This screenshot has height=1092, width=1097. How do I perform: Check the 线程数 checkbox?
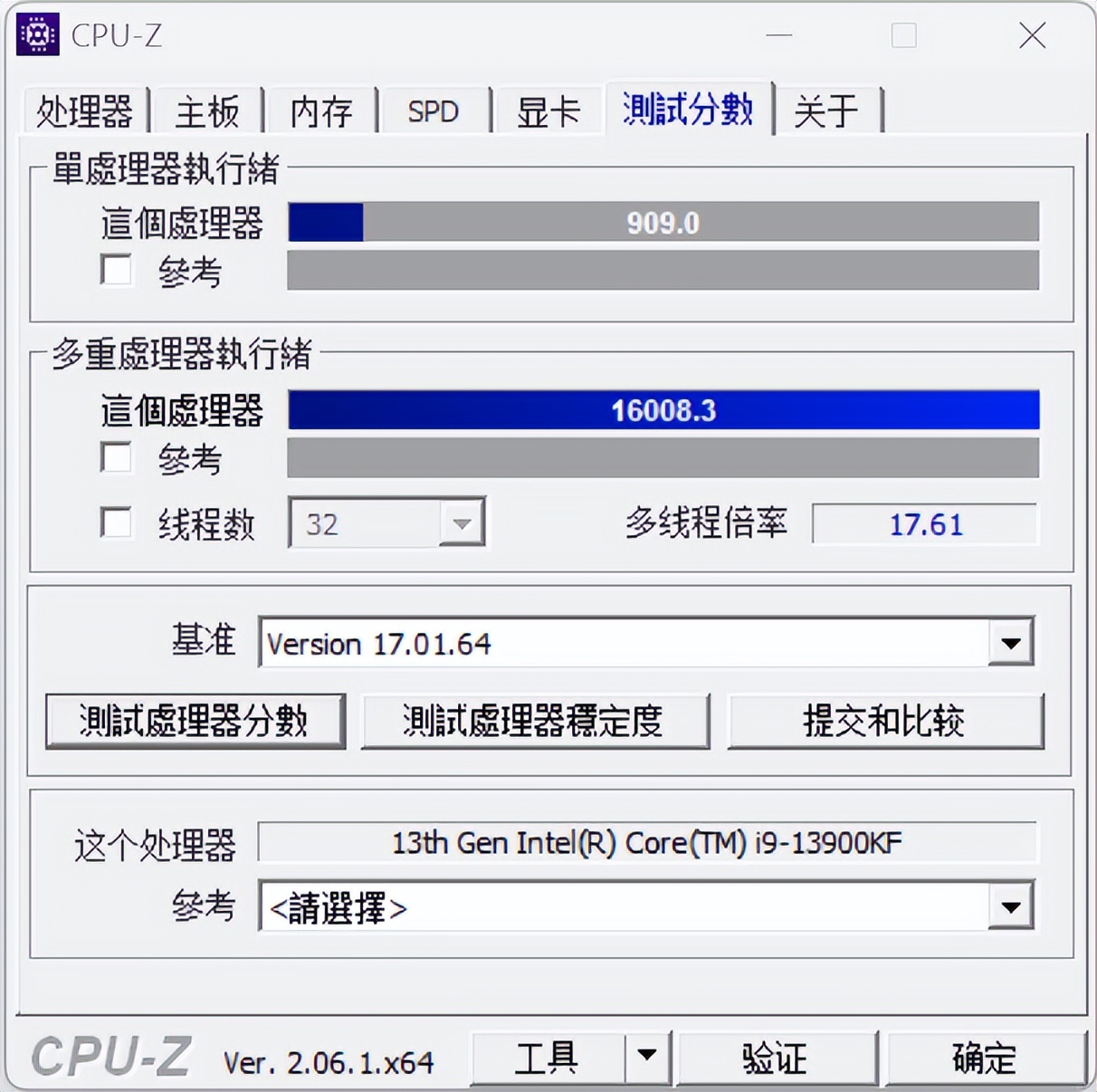pos(116,523)
